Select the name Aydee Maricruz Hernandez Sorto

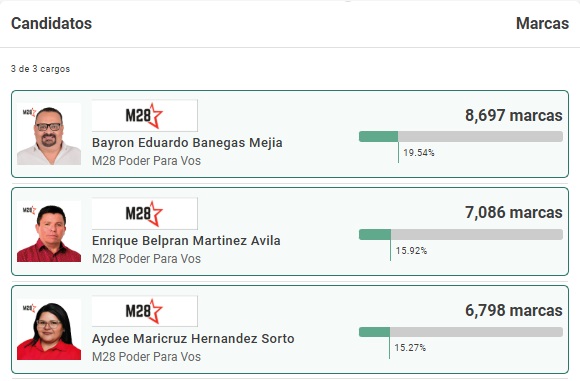[x=193, y=338]
